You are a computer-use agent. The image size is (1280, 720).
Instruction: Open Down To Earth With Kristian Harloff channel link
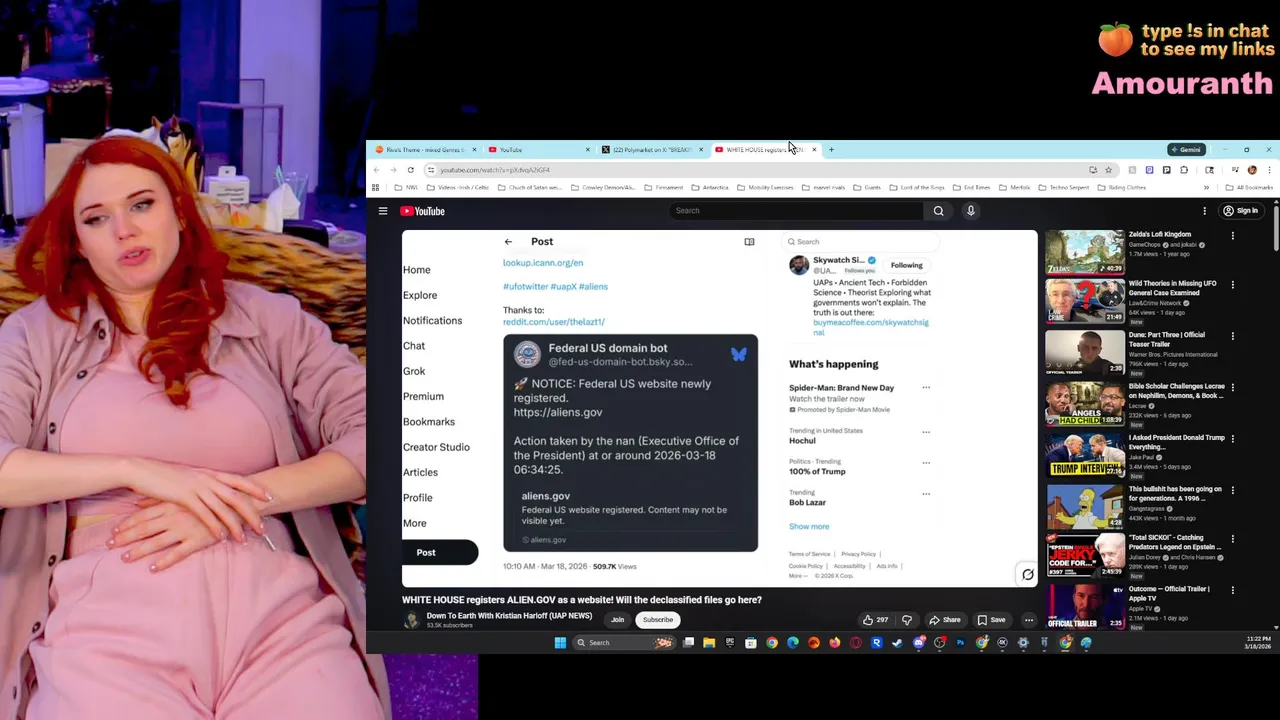pos(509,616)
